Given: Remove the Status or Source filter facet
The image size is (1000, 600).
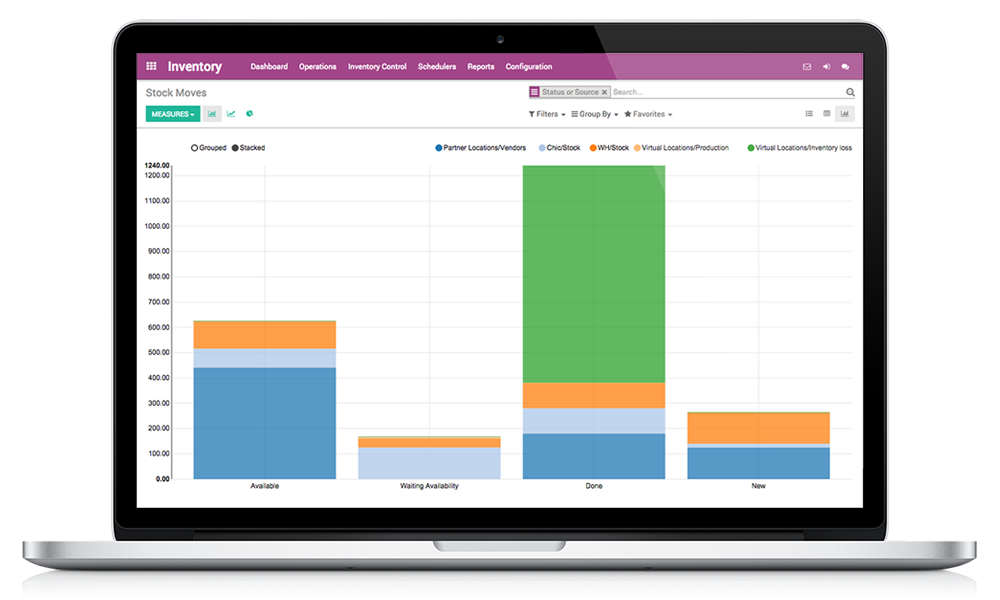Looking at the screenshot, I should coord(604,92).
